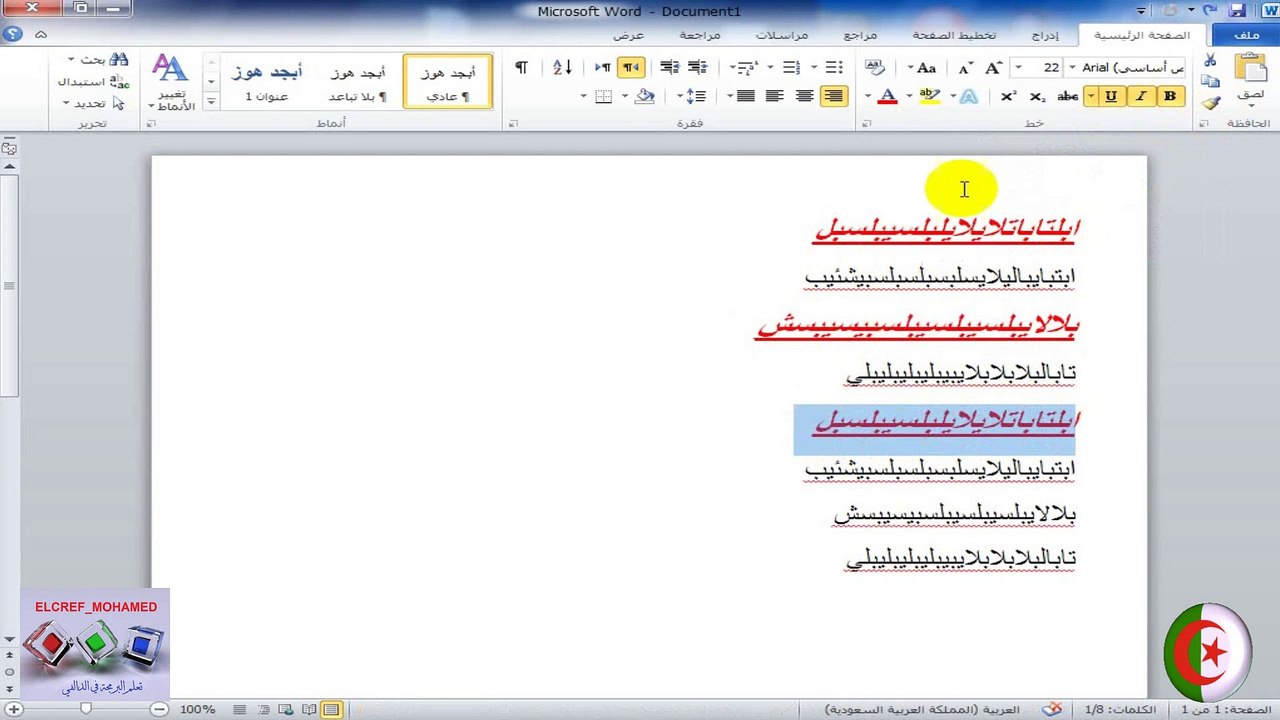The height and width of the screenshot is (720, 1280).
Task: Shrink font size with small A icon
Action: [x=965, y=67]
